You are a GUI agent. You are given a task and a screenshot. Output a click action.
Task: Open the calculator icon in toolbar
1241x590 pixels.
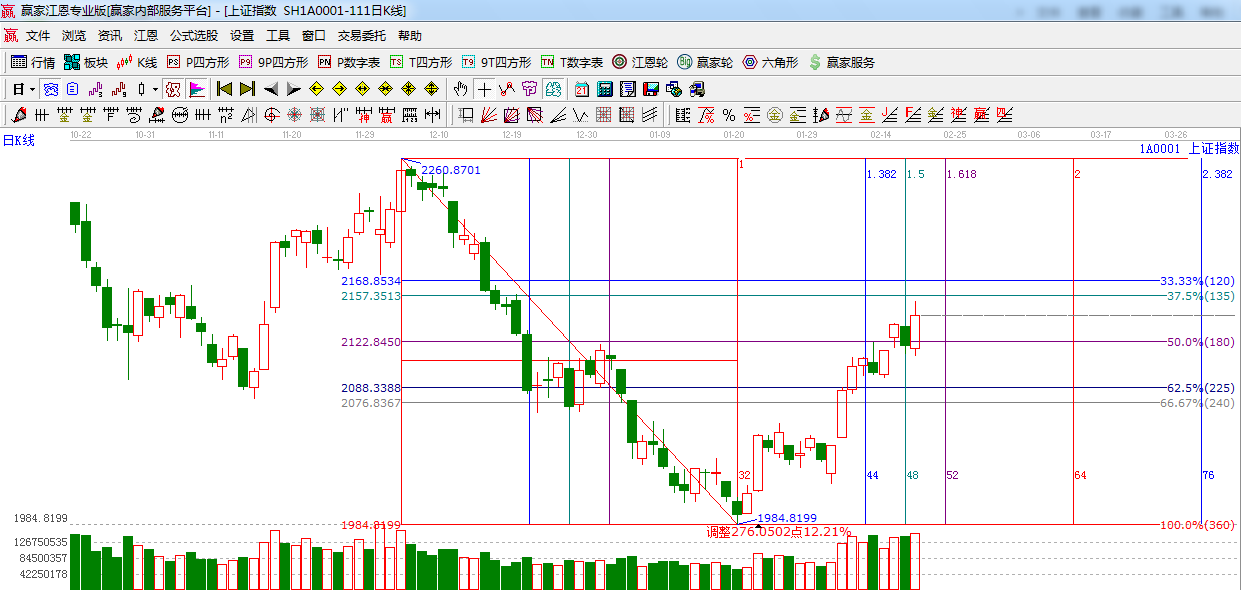coord(605,89)
